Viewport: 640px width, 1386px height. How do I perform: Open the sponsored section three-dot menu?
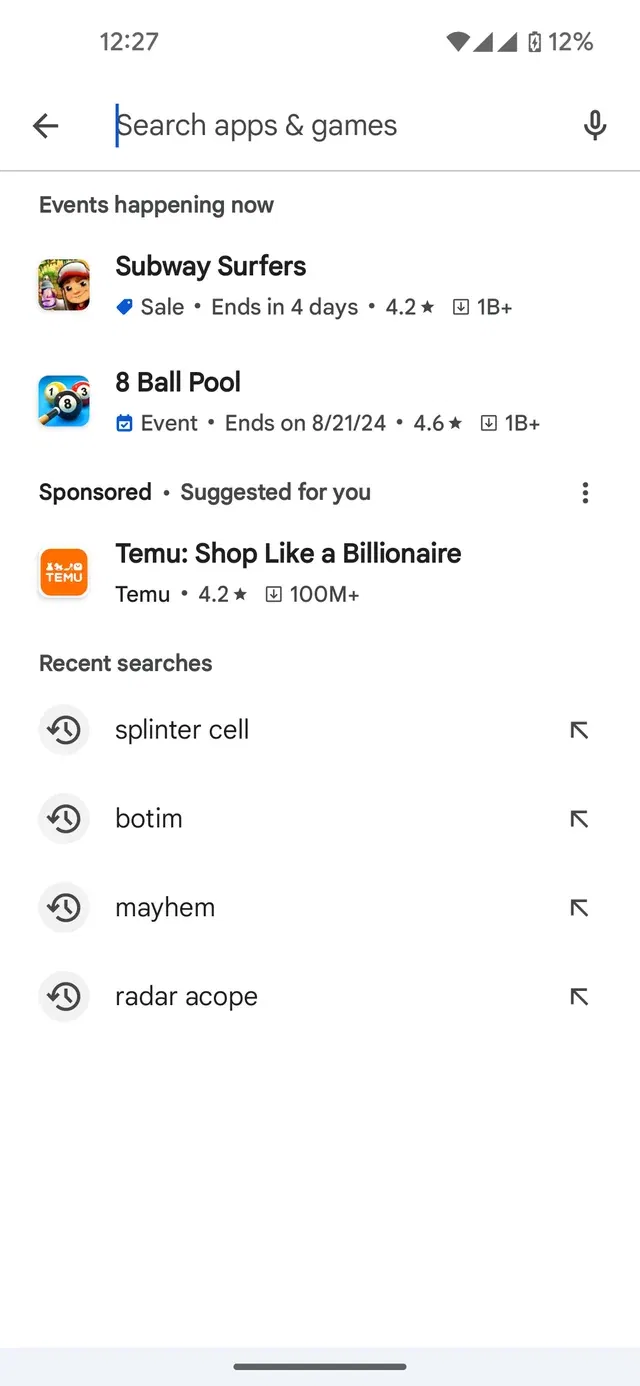tap(585, 492)
